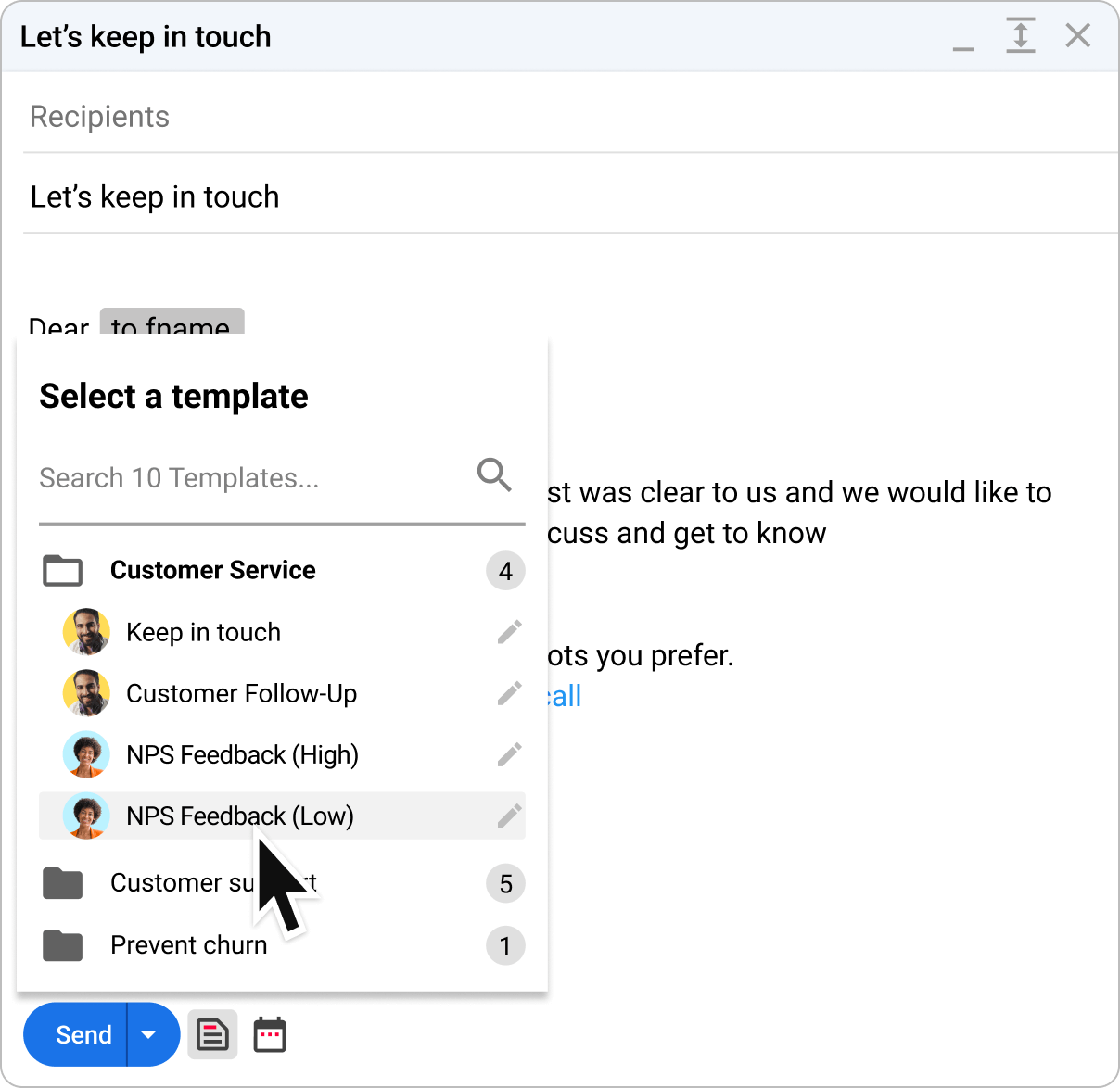Click the Keep in touch avatar thumbnail
1120x1088 pixels.
pos(85,631)
